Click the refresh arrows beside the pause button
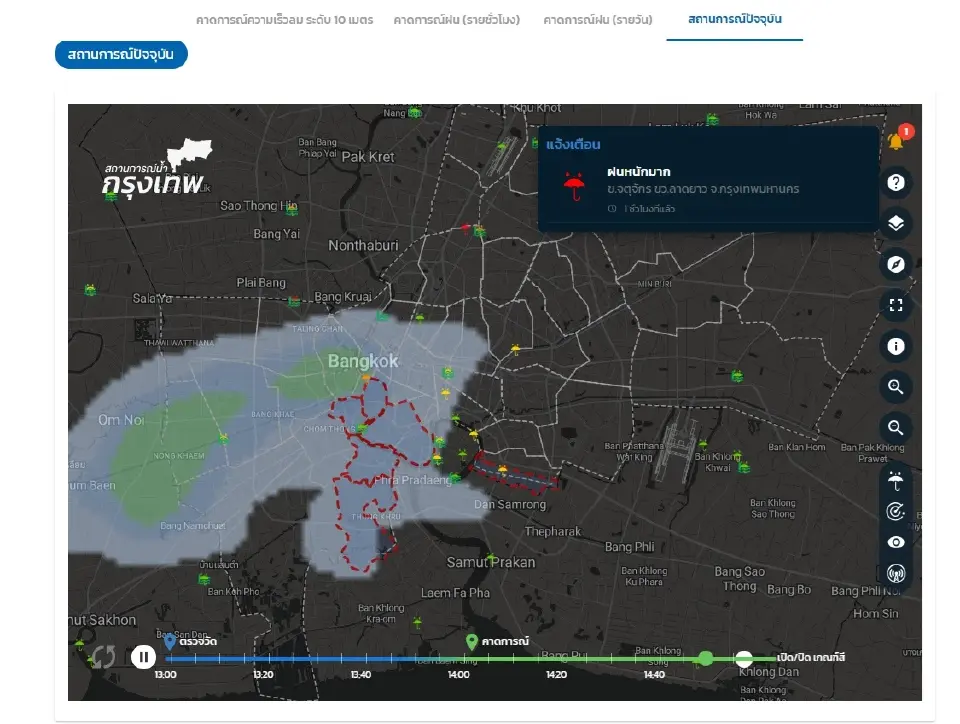Screen dimensions: 960x724 pos(103,657)
